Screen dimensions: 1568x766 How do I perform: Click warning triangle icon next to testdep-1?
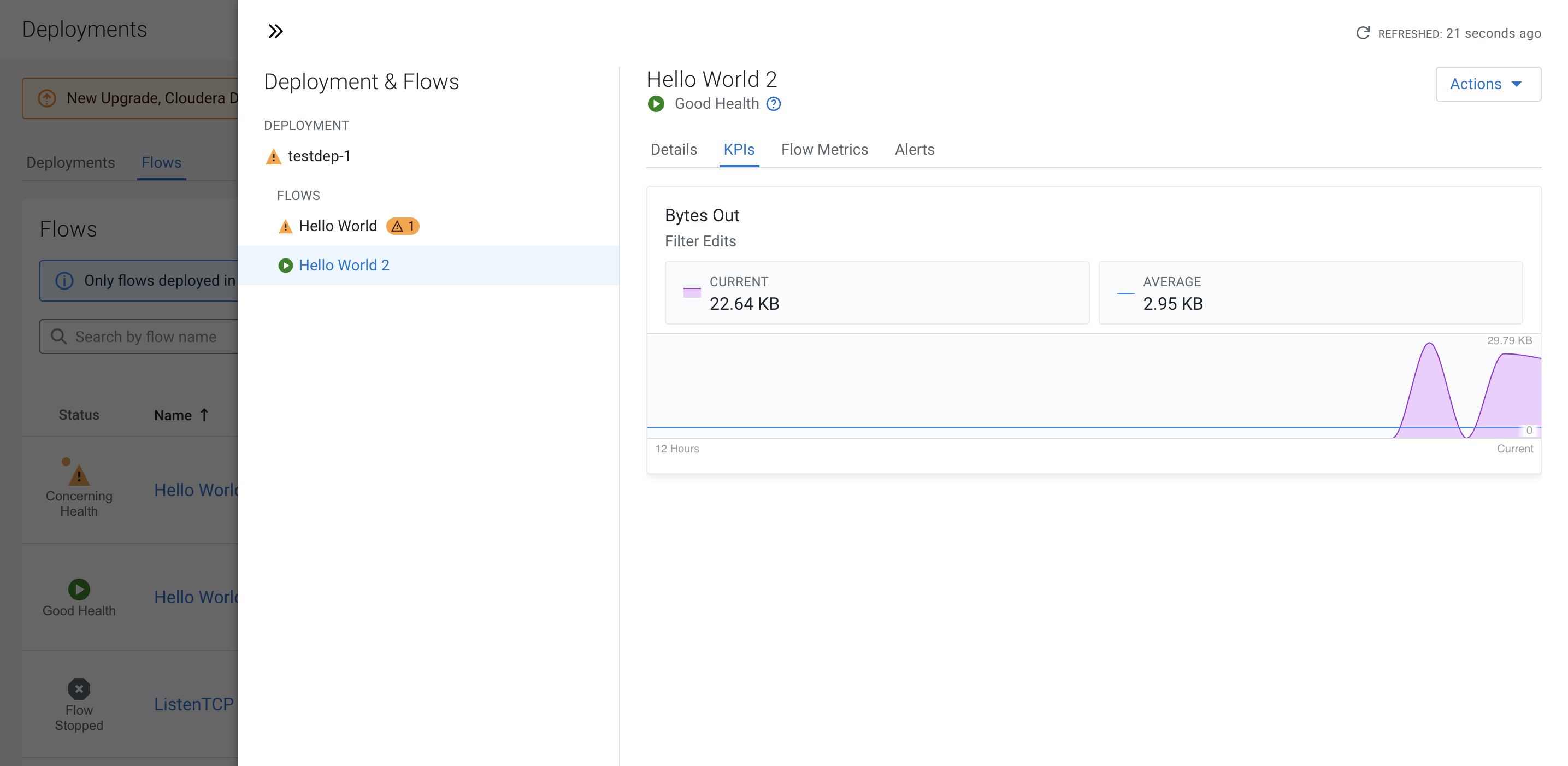(273, 156)
